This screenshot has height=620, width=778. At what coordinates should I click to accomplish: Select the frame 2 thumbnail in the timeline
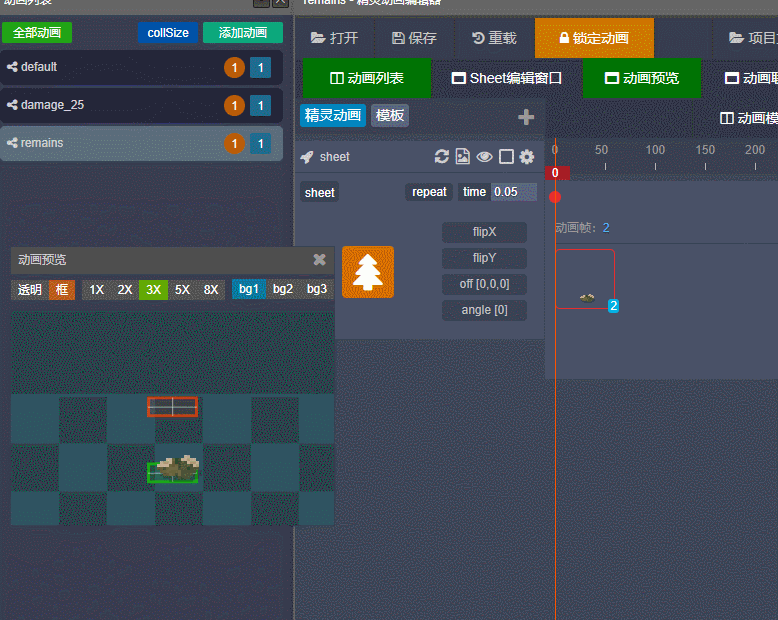tap(585, 279)
